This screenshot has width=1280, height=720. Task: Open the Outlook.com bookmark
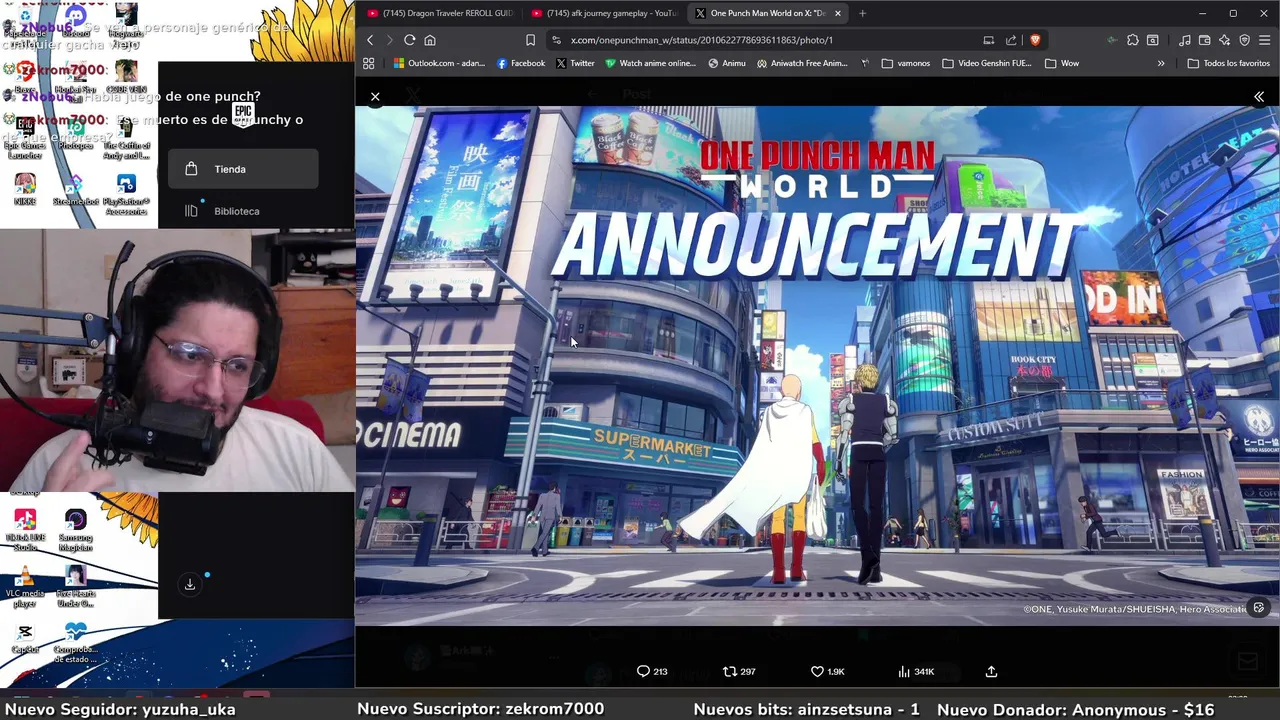439,63
